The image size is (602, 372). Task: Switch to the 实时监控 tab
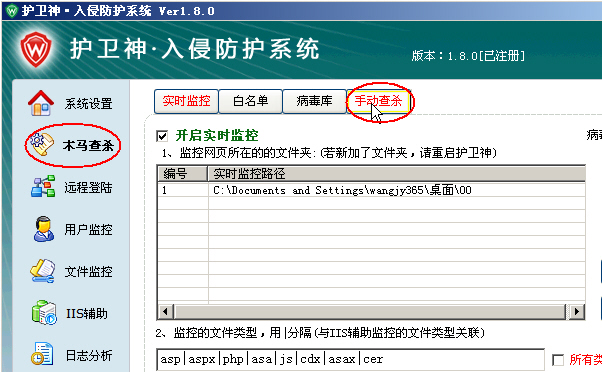tap(186, 101)
